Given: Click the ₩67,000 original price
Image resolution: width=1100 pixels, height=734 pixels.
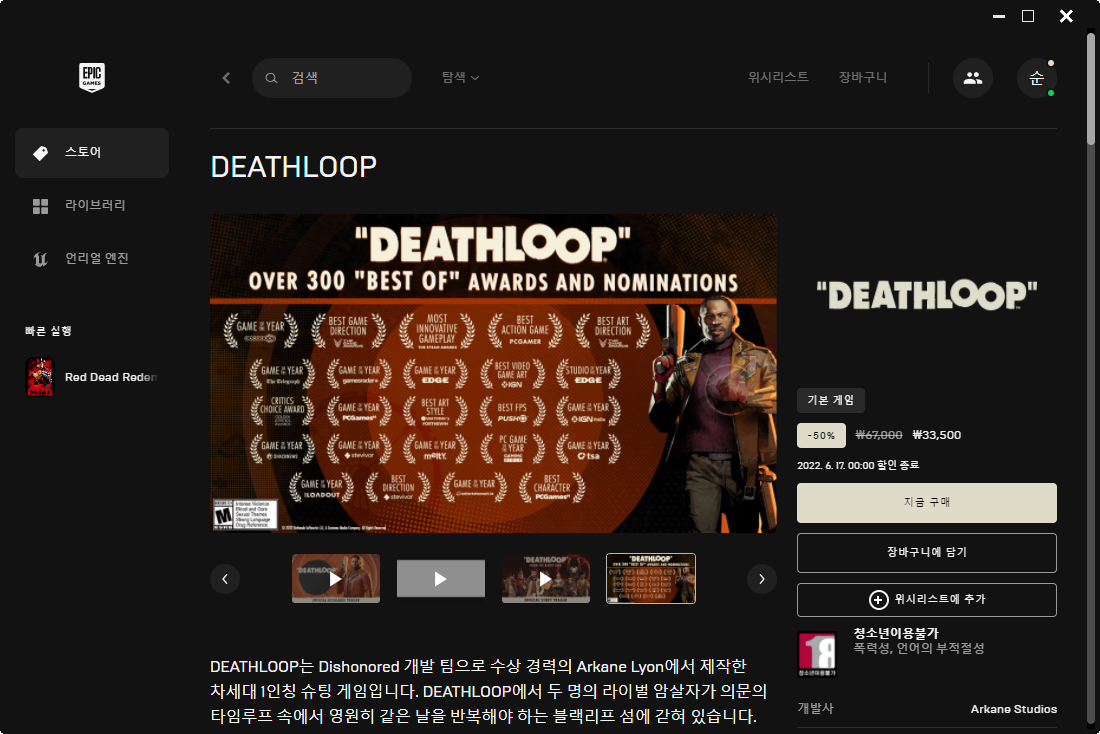Looking at the screenshot, I should tap(879, 435).
